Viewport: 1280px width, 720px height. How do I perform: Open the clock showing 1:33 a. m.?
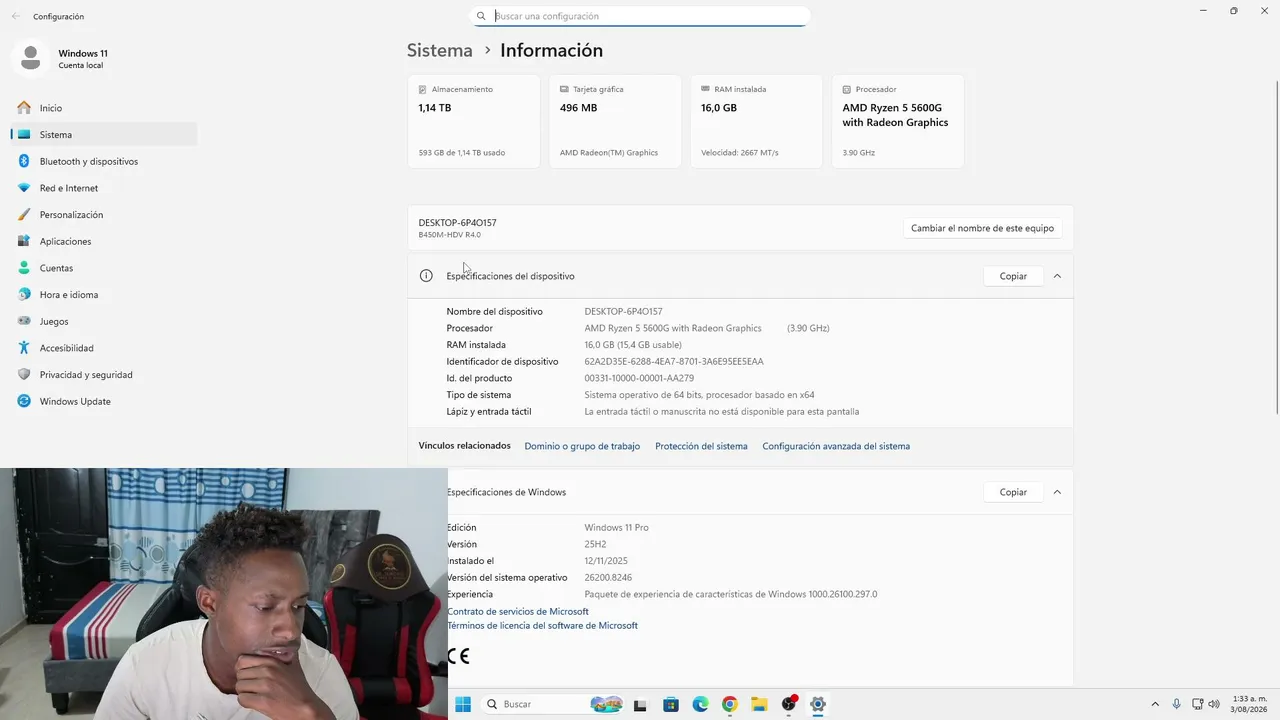click(1250, 704)
